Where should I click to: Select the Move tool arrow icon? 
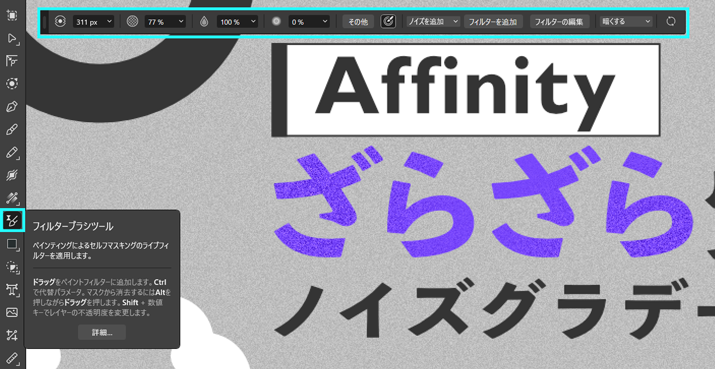tap(12, 37)
